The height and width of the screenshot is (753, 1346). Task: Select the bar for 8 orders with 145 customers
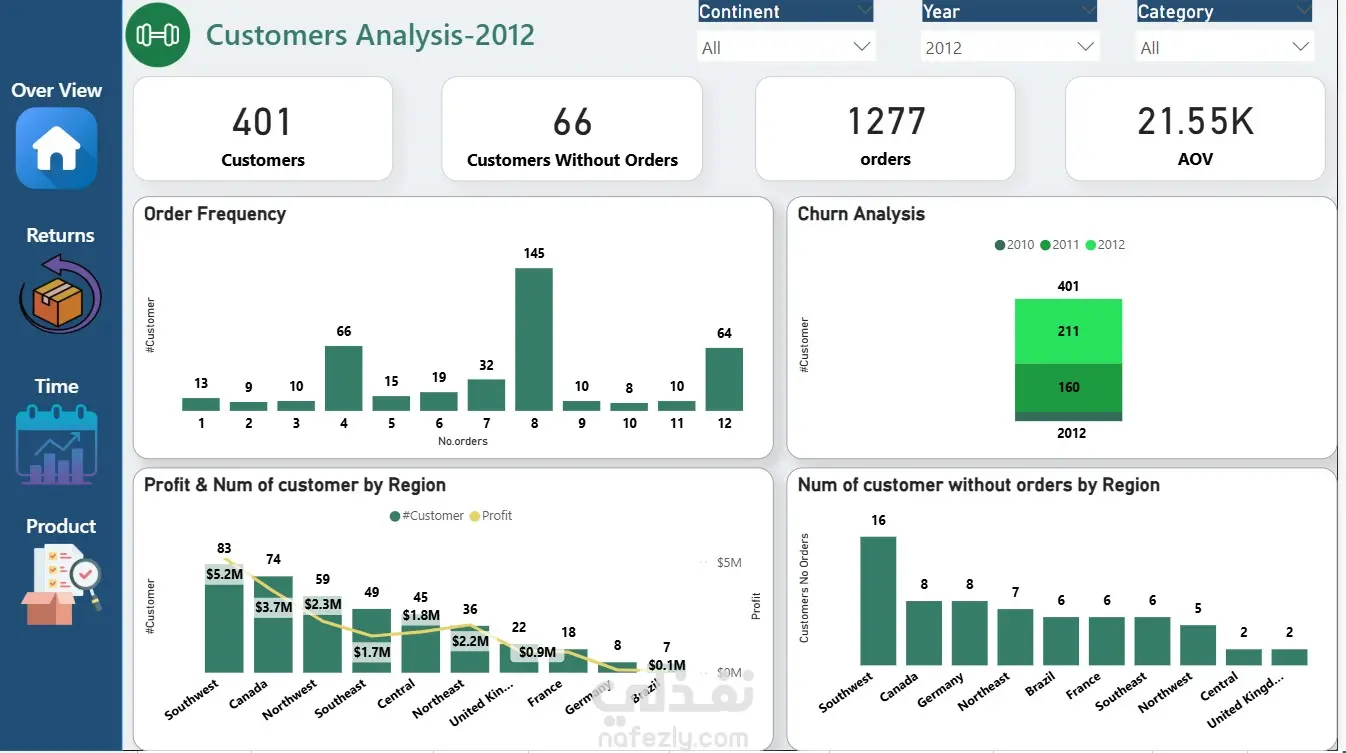pos(534,339)
